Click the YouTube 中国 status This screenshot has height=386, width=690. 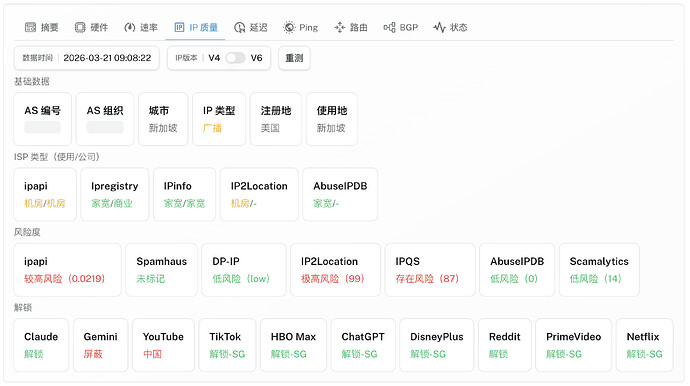pos(152,354)
